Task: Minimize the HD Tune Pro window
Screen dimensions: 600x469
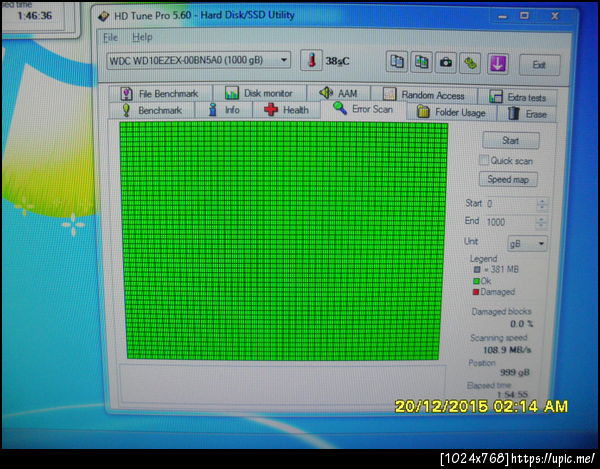Action: [503, 17]
